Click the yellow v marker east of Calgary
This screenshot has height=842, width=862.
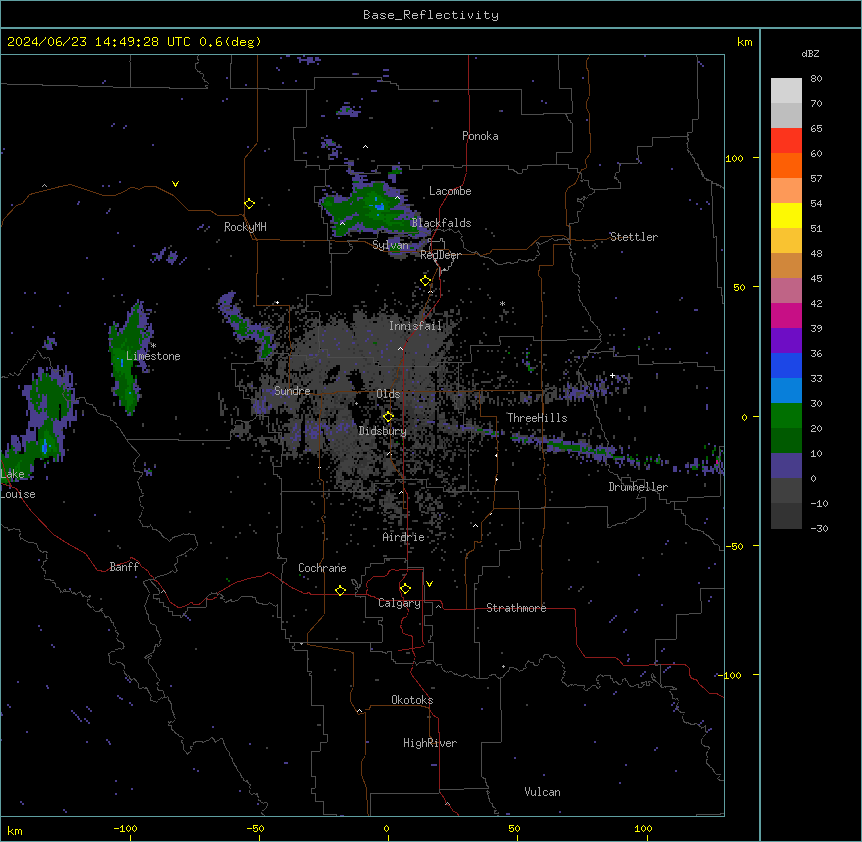429,584
